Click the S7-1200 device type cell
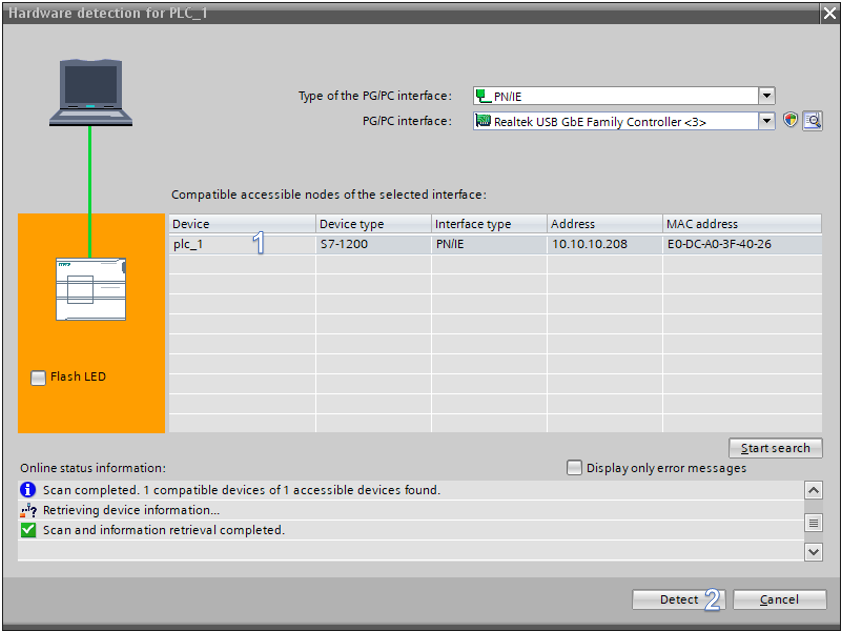The width and height of the screenshot is (843, 632). 374,244
